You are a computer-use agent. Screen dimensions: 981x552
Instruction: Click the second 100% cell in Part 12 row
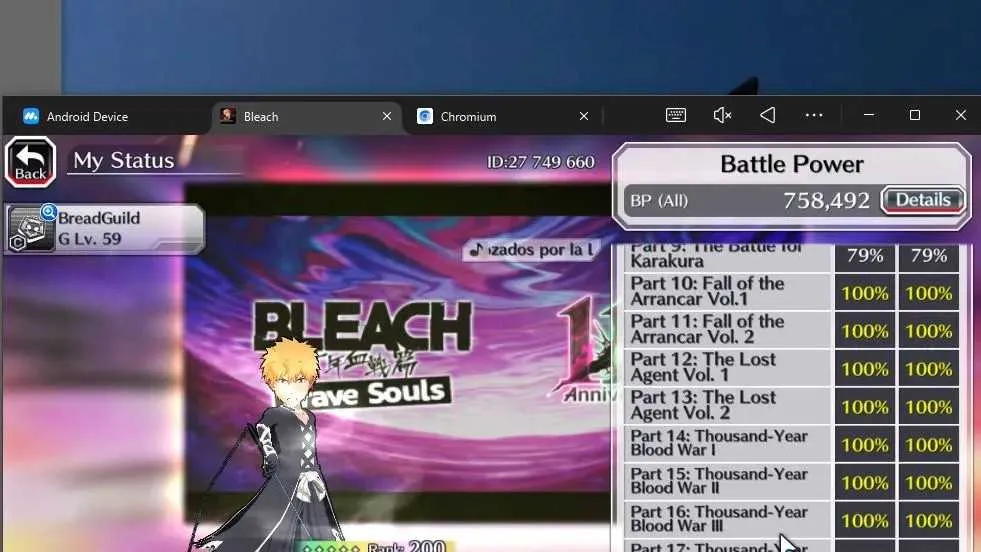(x=929, y=368)
